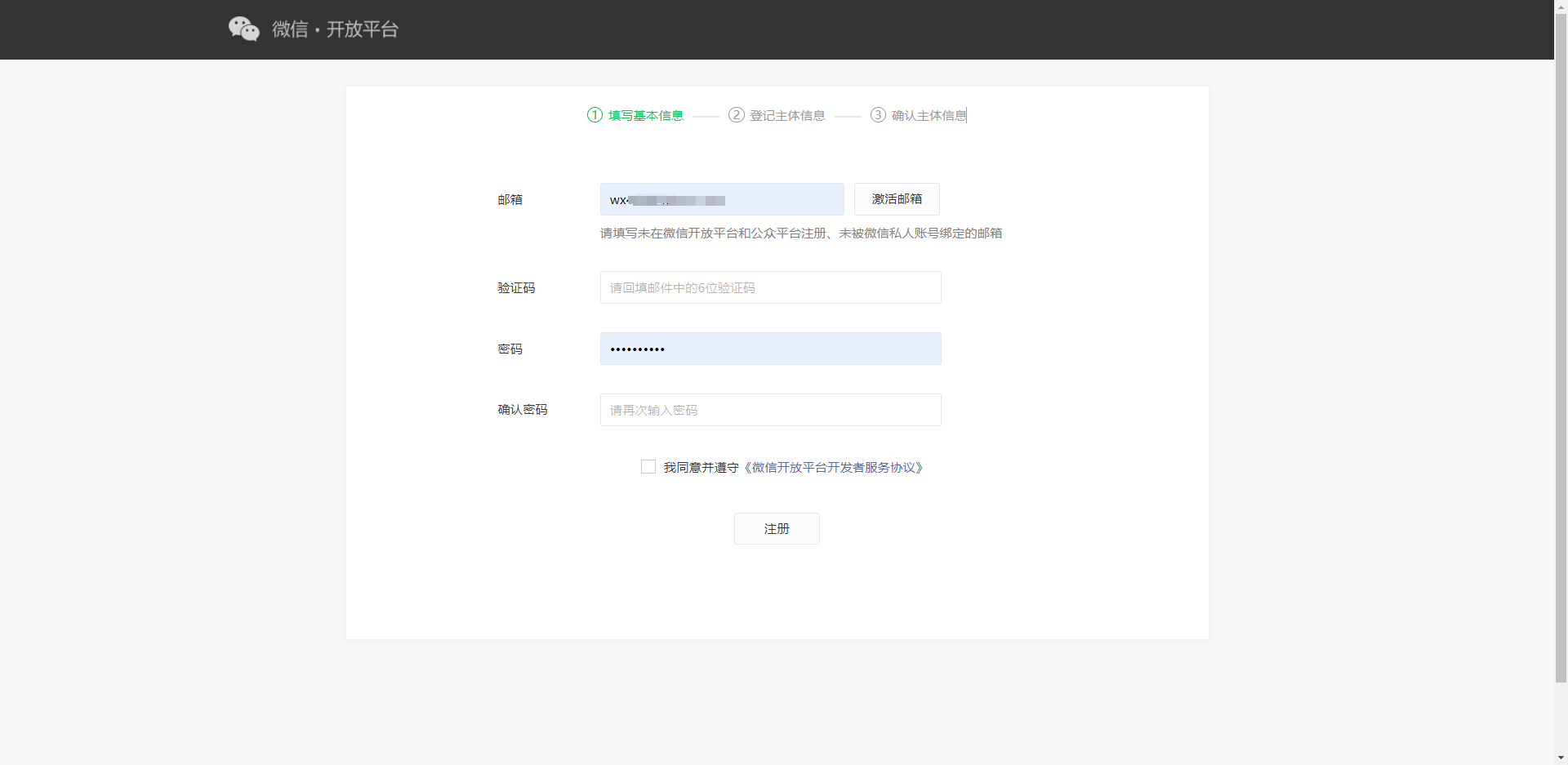Focus the 密码 password field
The height and width of the screenshot is (765, 1568).
tap(771, 349)
